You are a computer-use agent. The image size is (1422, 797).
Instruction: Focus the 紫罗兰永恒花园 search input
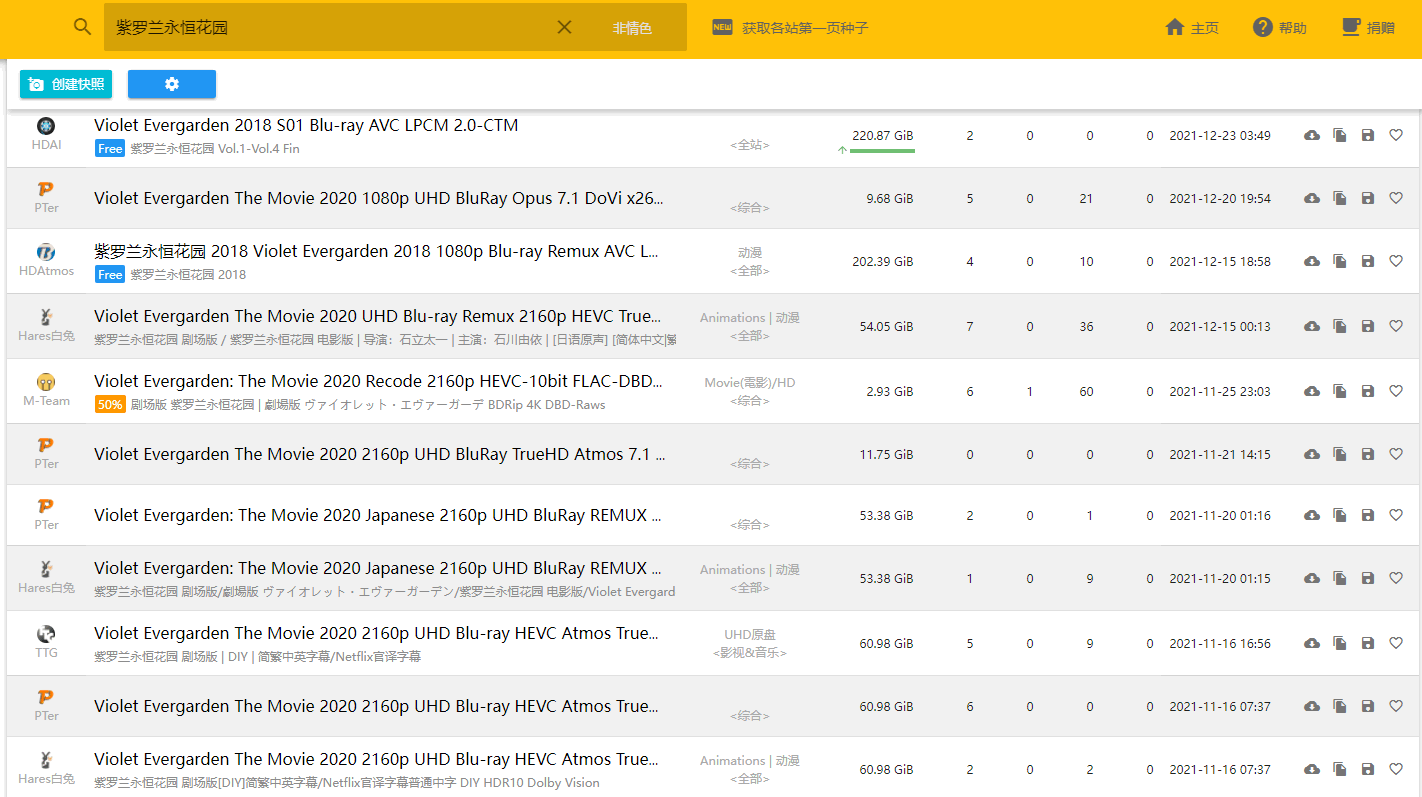click(x=330, y=27)
